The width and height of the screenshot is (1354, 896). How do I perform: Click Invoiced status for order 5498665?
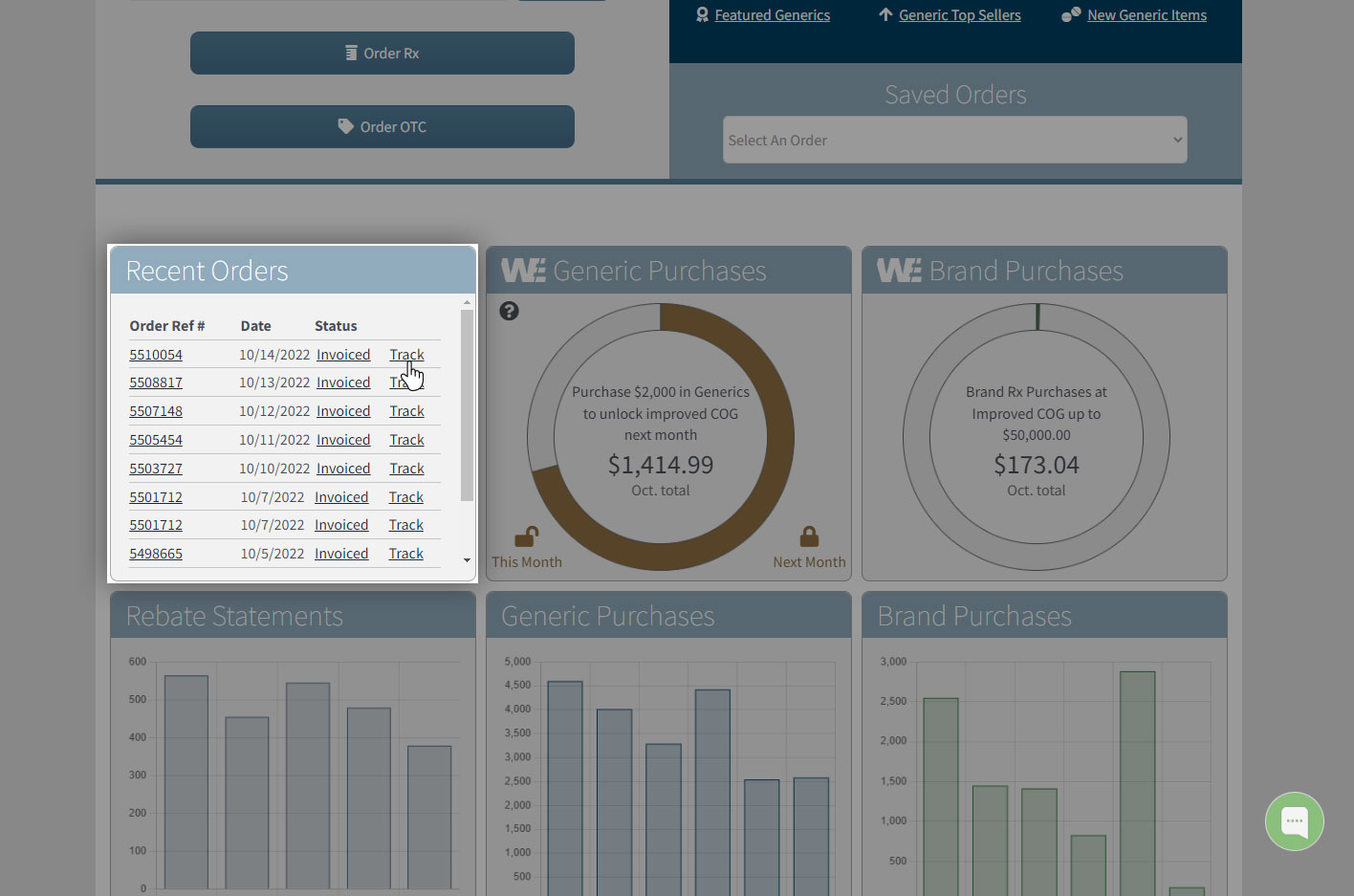tap(341, 554)
